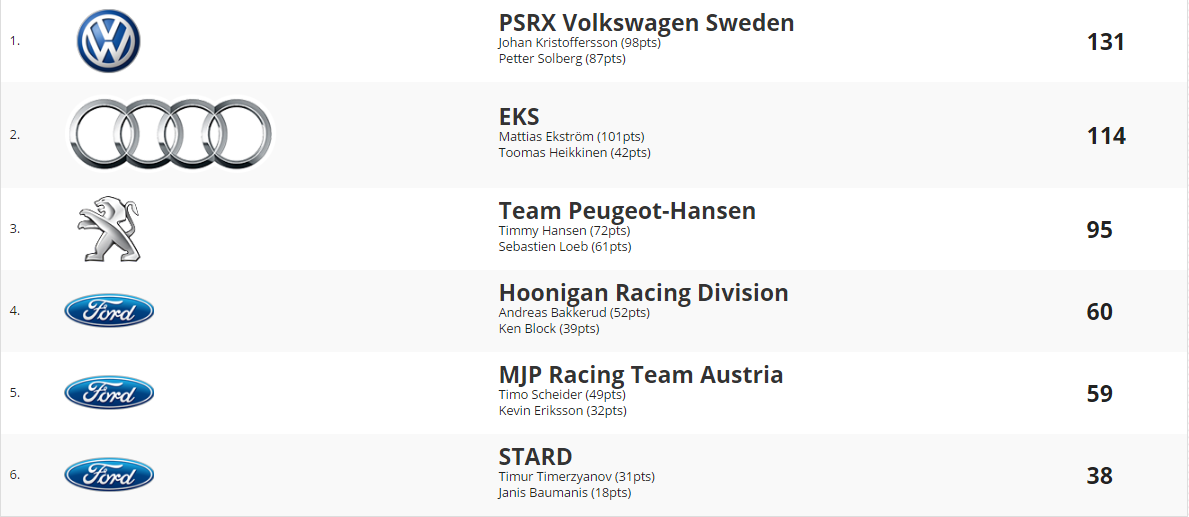Click EKS's 114 points total
This screenshot has width=1189, height=517.
pyautogui.click(x=1106, y=136)
